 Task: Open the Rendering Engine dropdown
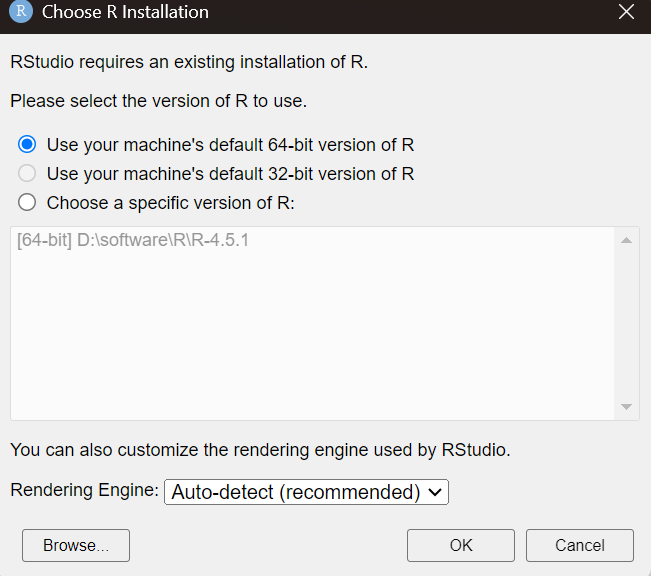306,492
